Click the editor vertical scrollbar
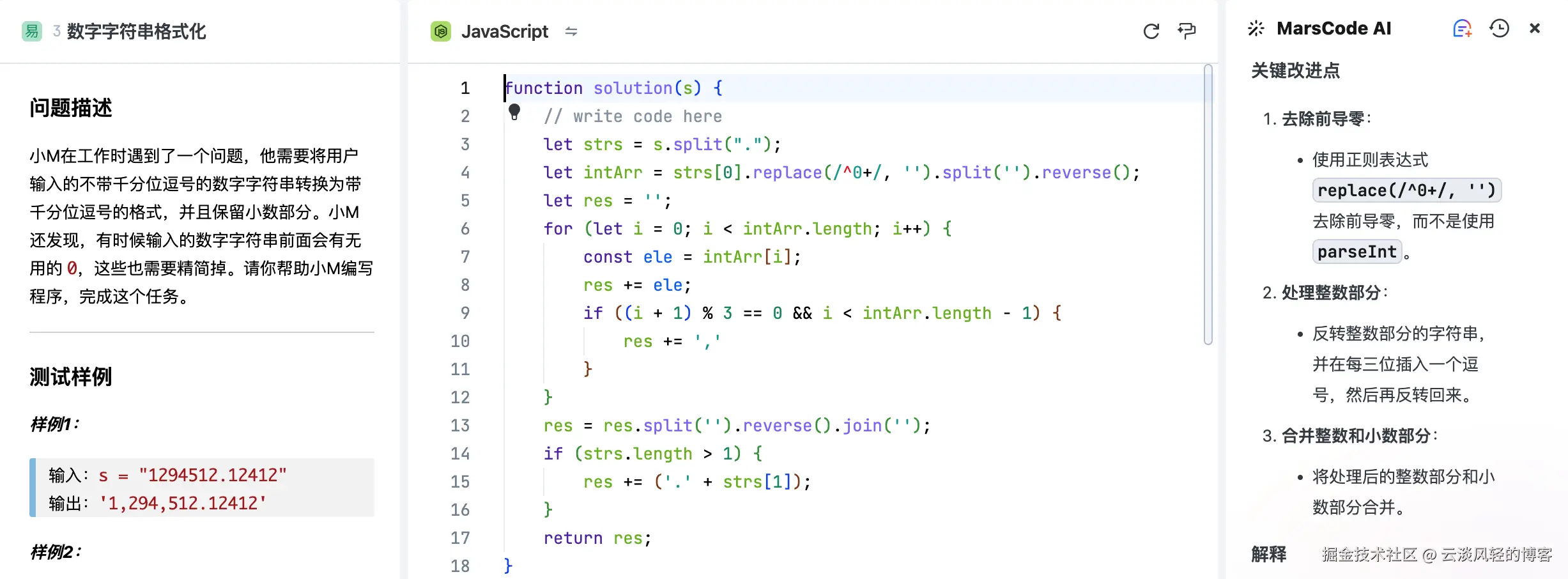This screenshot has height=579, width=1568. pos(1208,205)
